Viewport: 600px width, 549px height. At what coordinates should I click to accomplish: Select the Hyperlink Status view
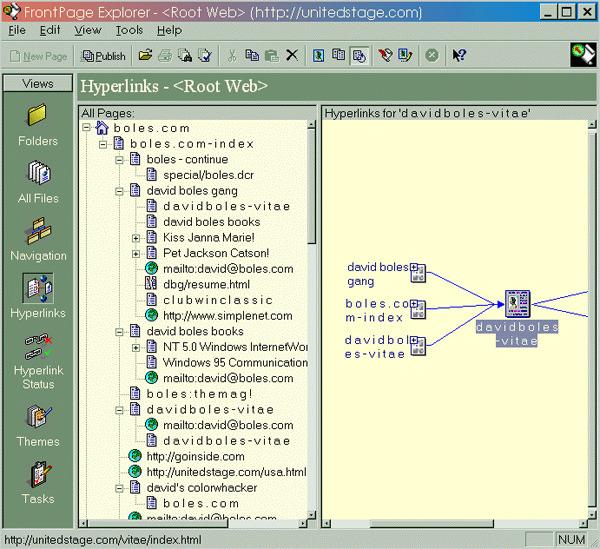pyautogui.click(x=38, y=361)
